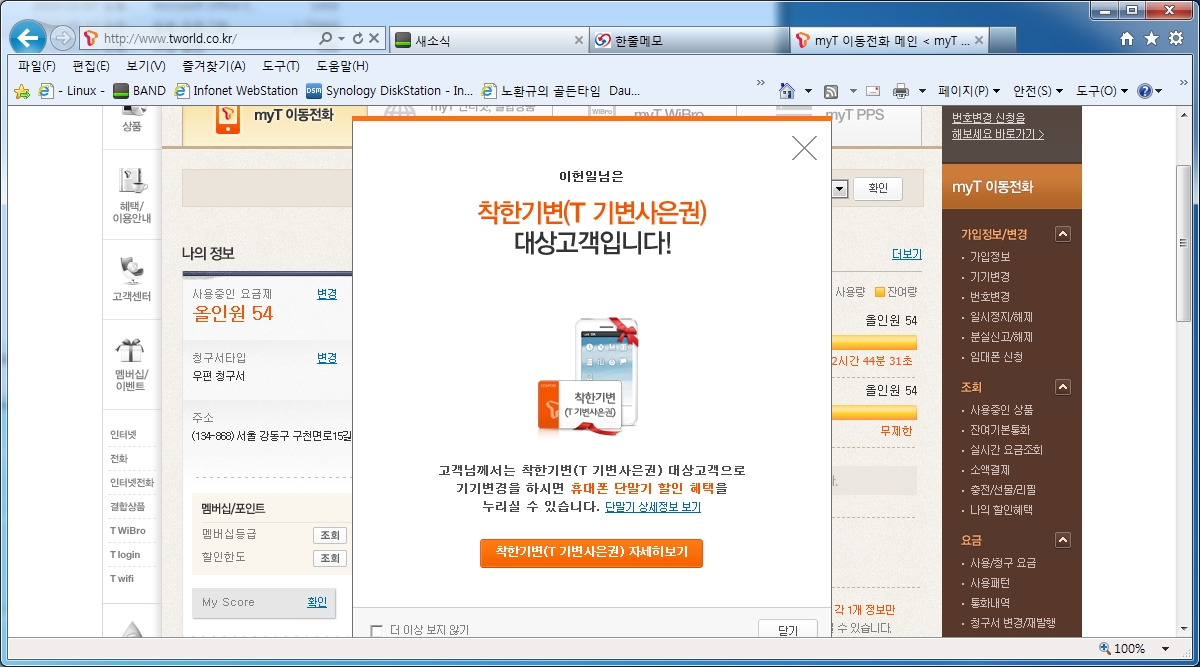Screen dimensions: 1200x667
Task: Click the command bar Home icon
Action: pos(787,91)
